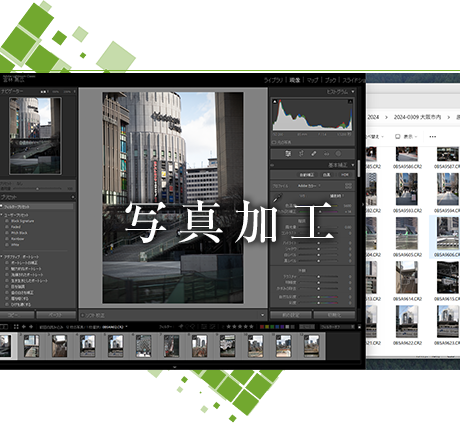This screenshot has width=460, height=423.
Task: Click the 前の設定 button
Action: [x=291, y=315]
